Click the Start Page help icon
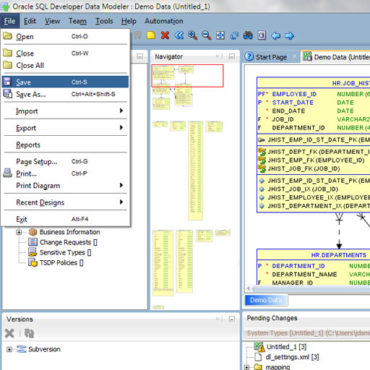370x370 pixels. 249,57
